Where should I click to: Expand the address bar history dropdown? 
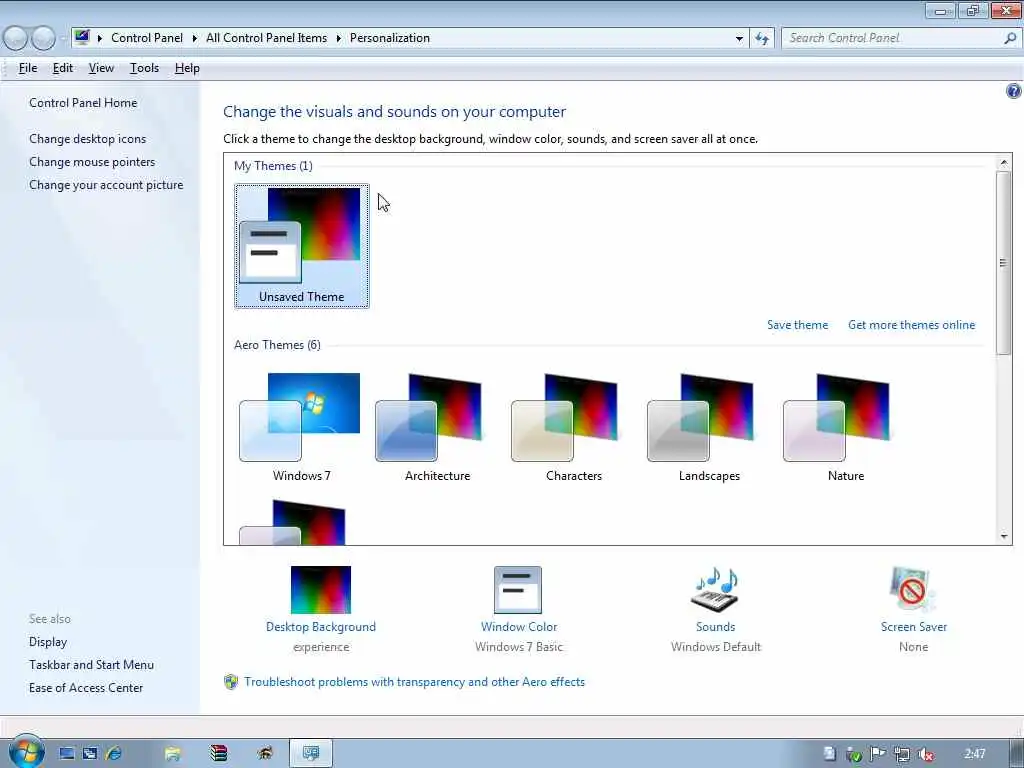pos(739,39)
